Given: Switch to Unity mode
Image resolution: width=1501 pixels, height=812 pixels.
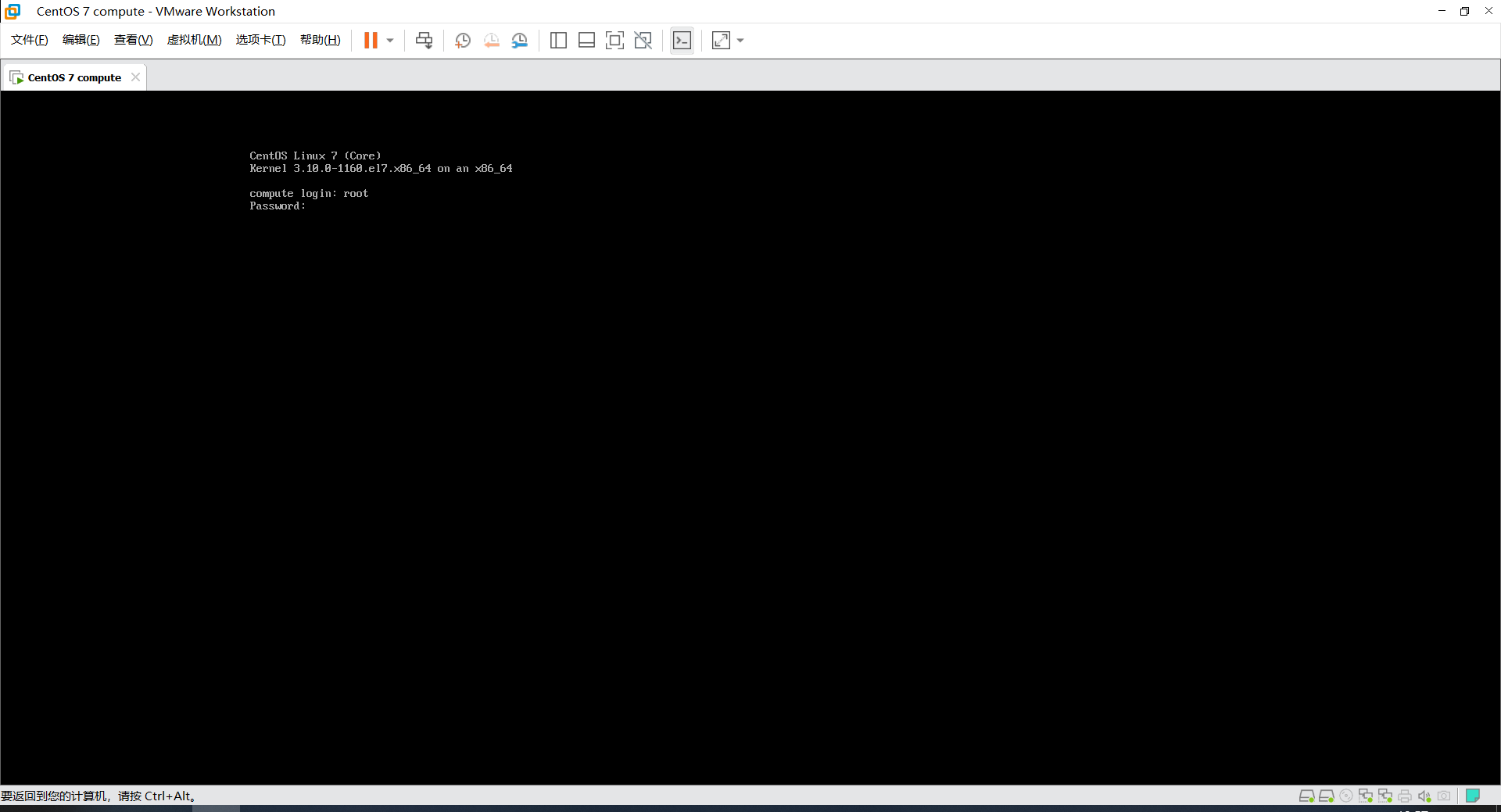Looking at the screenshot, I should 643,41.
